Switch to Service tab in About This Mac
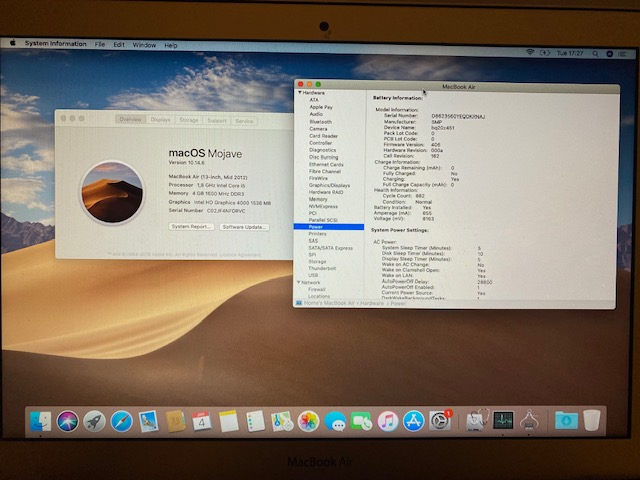The height and width of the screenshot is (480, 640). click(x=244, y=121)
